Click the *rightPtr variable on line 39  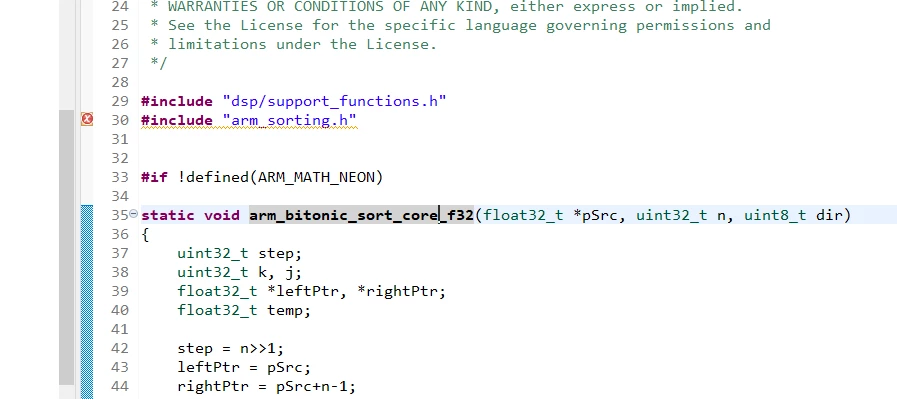[x=399, y=291]
